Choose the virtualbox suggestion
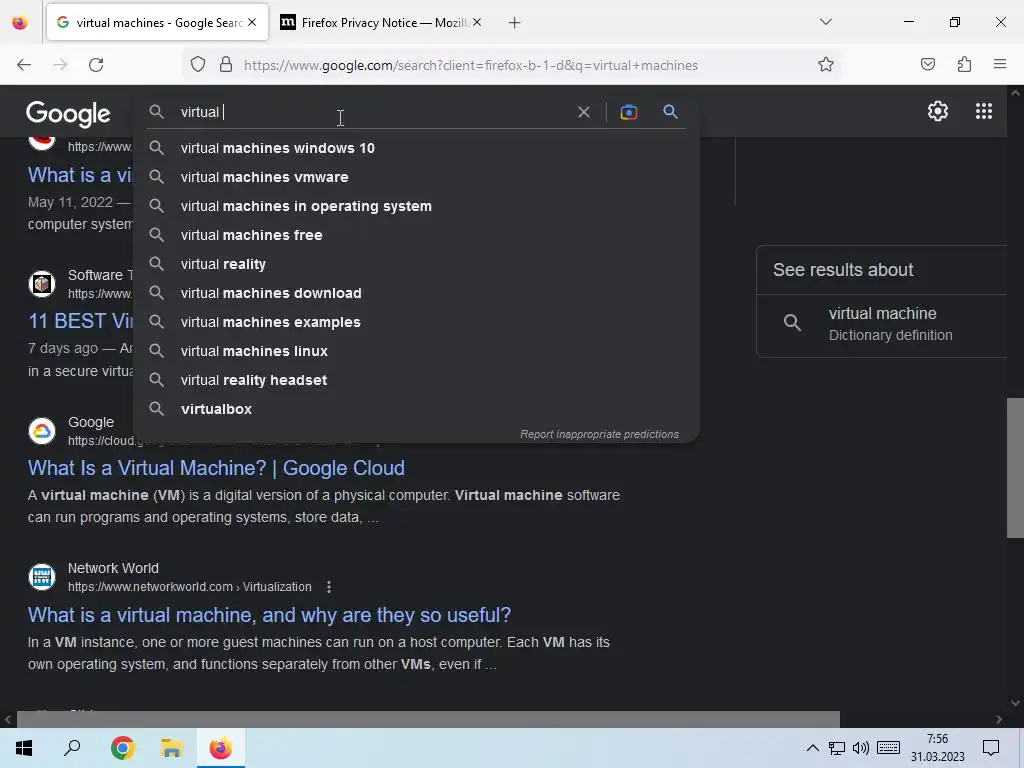Image resolution: width=1024 pixels, height=768 pixels. 416,409
